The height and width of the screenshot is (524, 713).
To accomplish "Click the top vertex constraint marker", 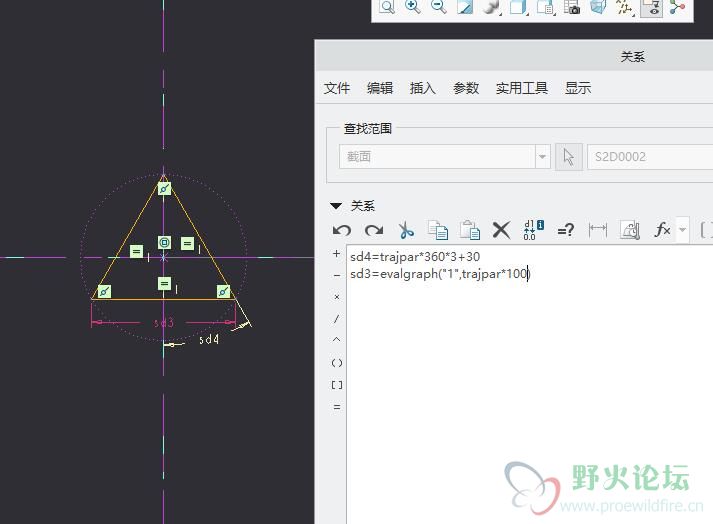I will click(x=164, y=188).
